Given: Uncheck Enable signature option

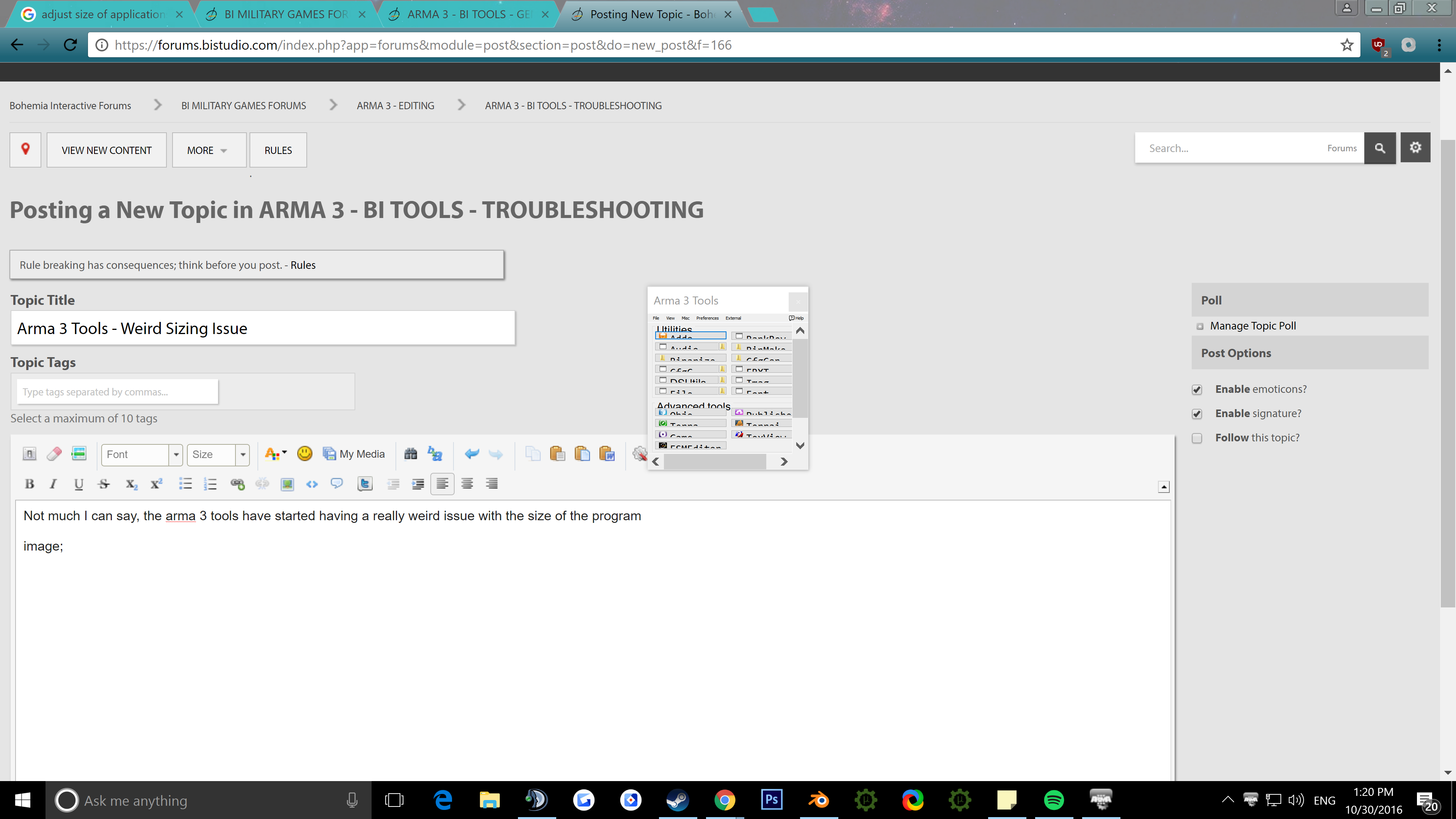Looking at the screenshot, I should pos(1197,414).
